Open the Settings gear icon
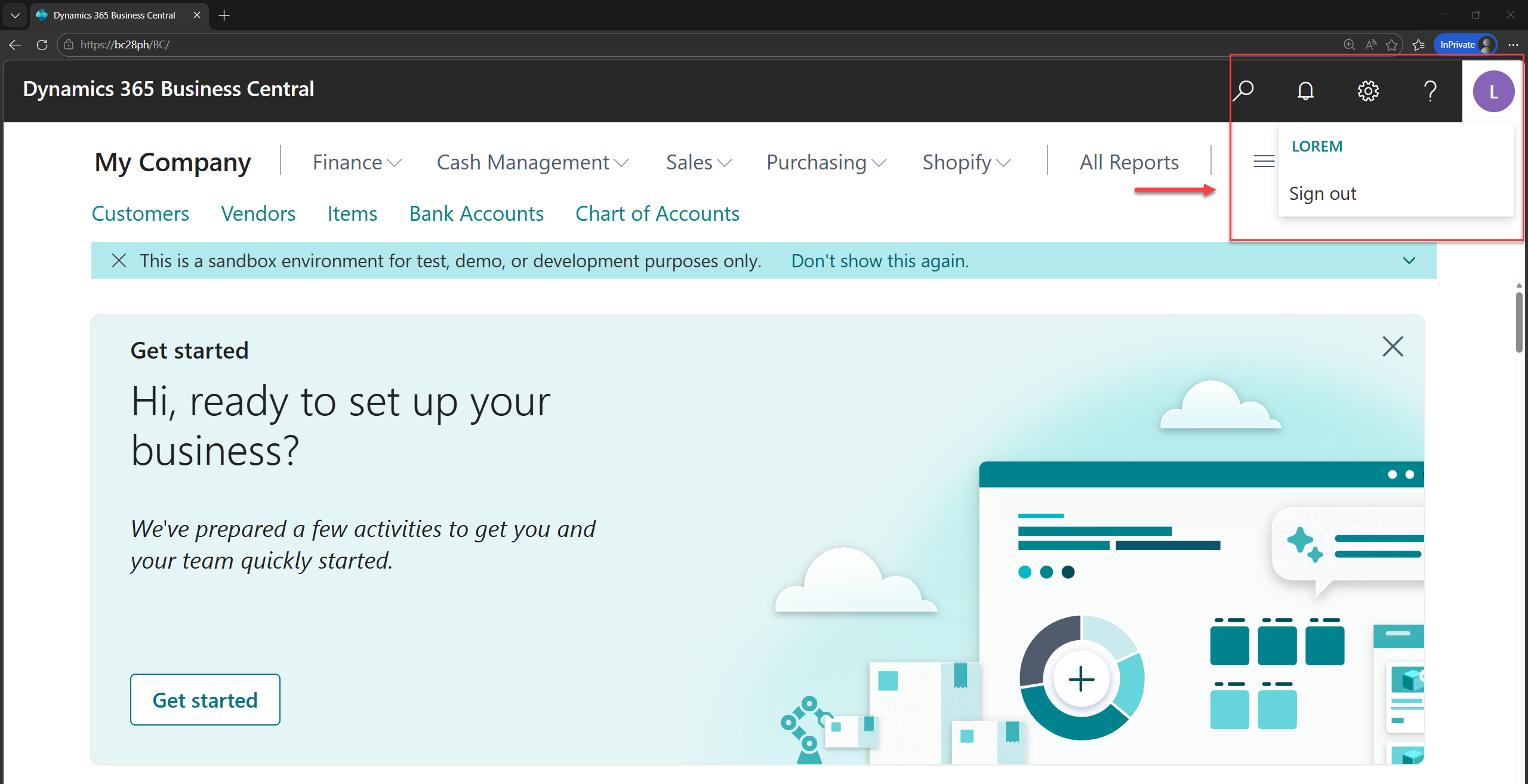The width and height of the screenshot is (1528, 784). point(1368,91)
